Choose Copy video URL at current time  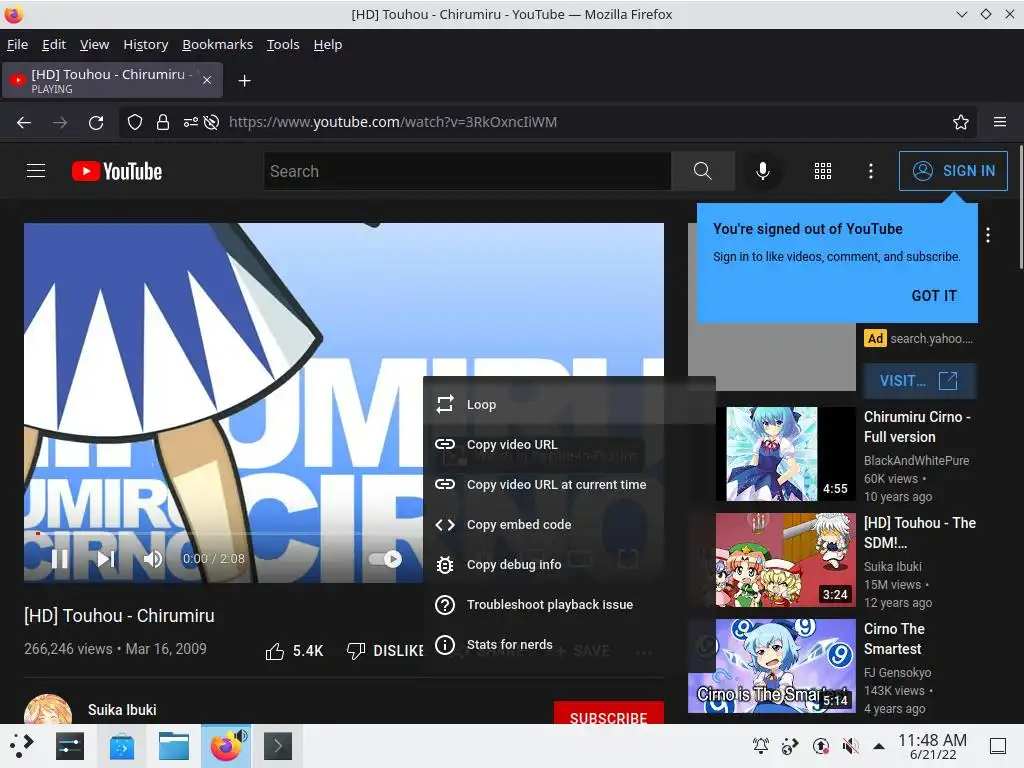(x=569, y=485)
